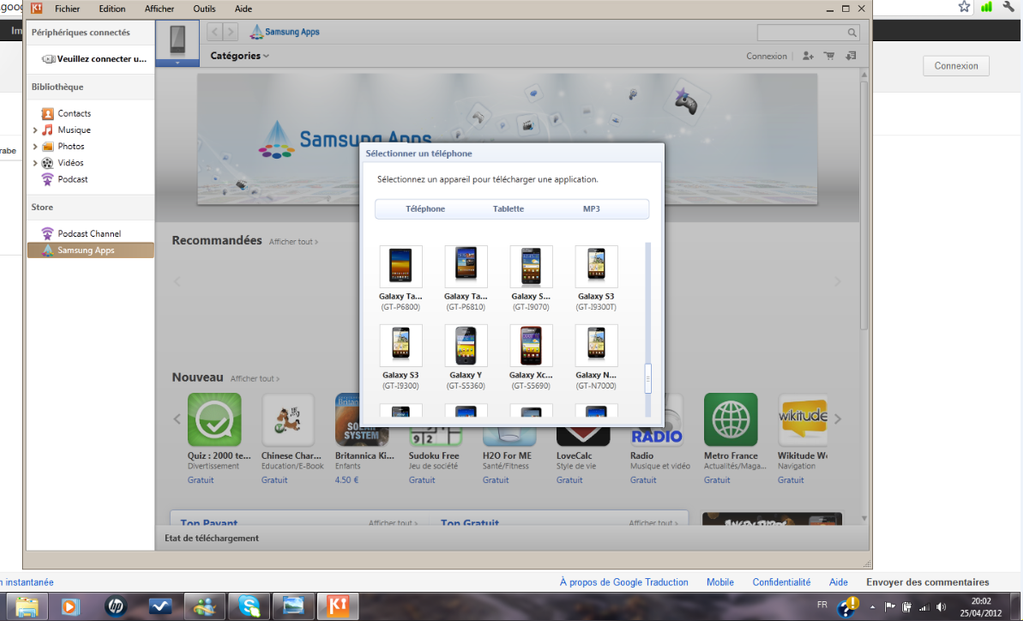Open the shopping cart icon near Connexion
This screenshot has height=621, width=1023.
pyautogui.click(x=829, y=56)
